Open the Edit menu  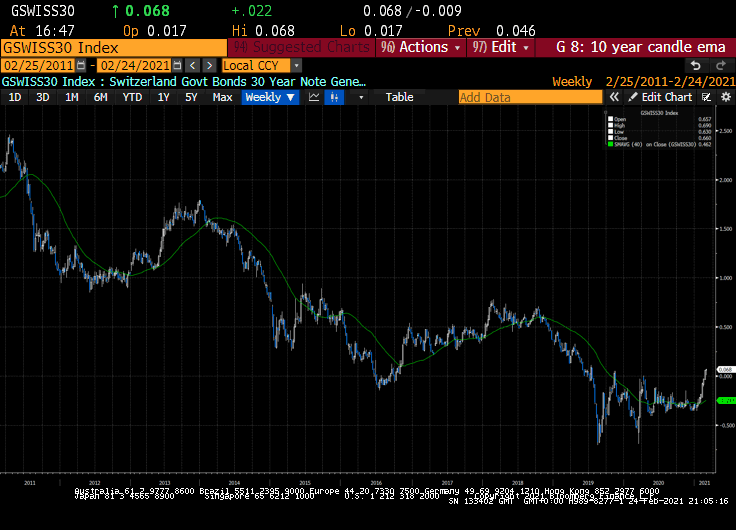pyautogui.click(x=500, y=47)
